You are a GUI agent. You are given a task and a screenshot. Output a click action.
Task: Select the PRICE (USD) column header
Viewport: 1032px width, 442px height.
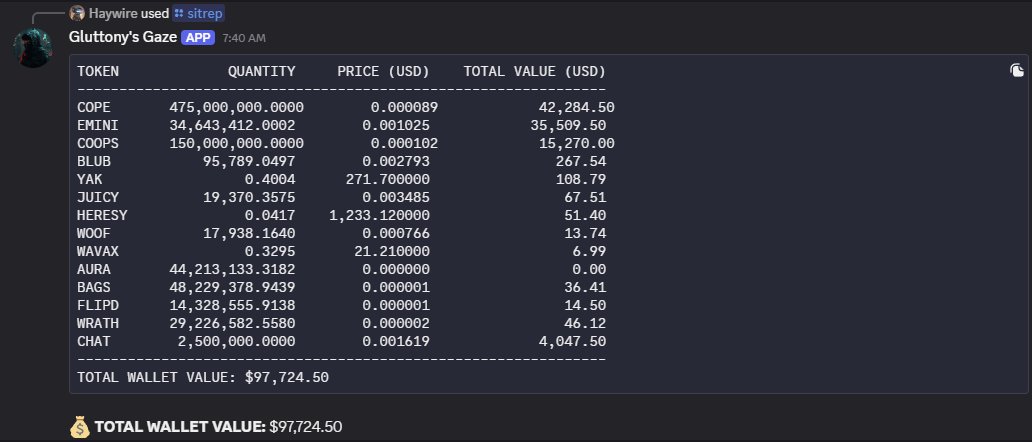pos(384,71)
